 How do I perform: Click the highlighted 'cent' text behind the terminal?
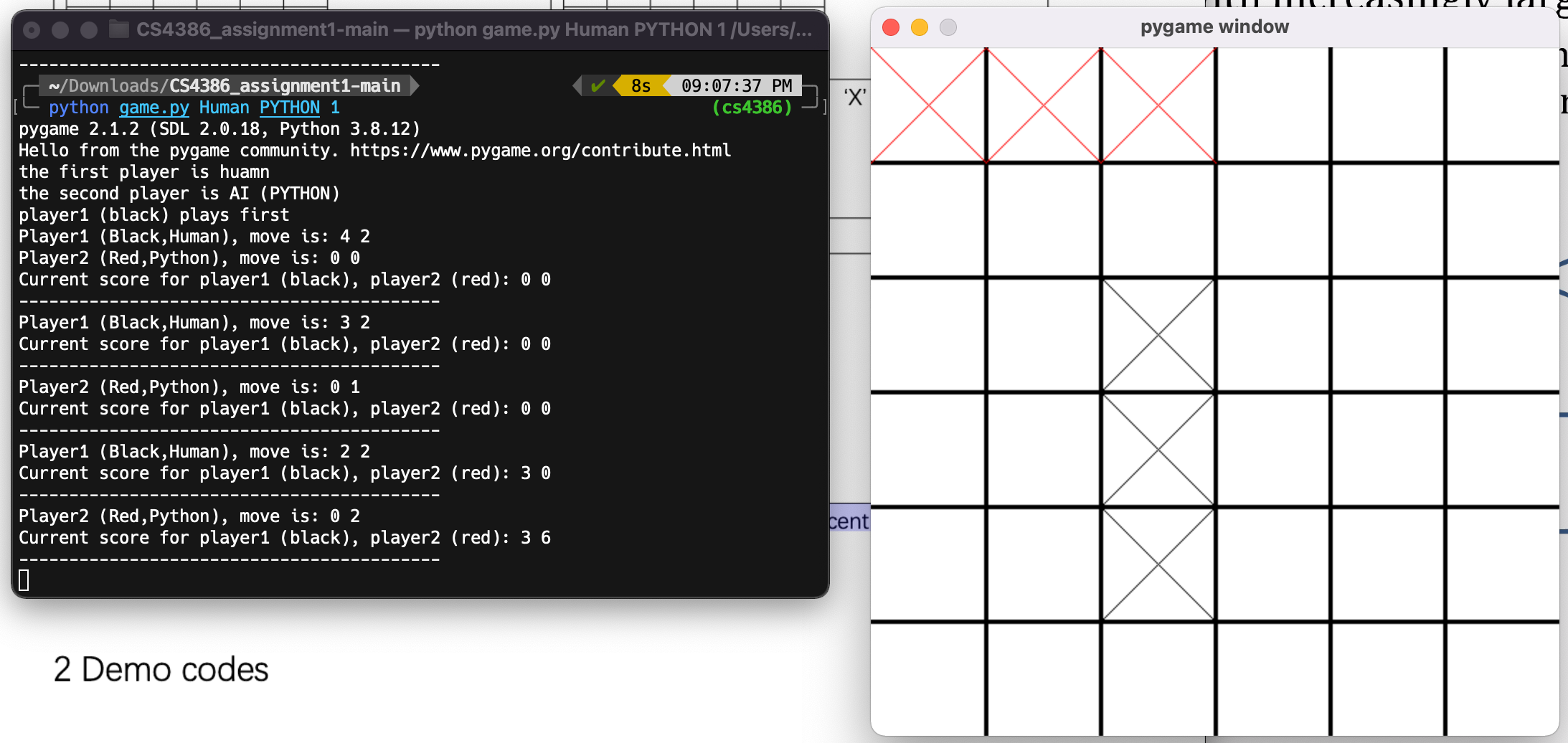849,521
